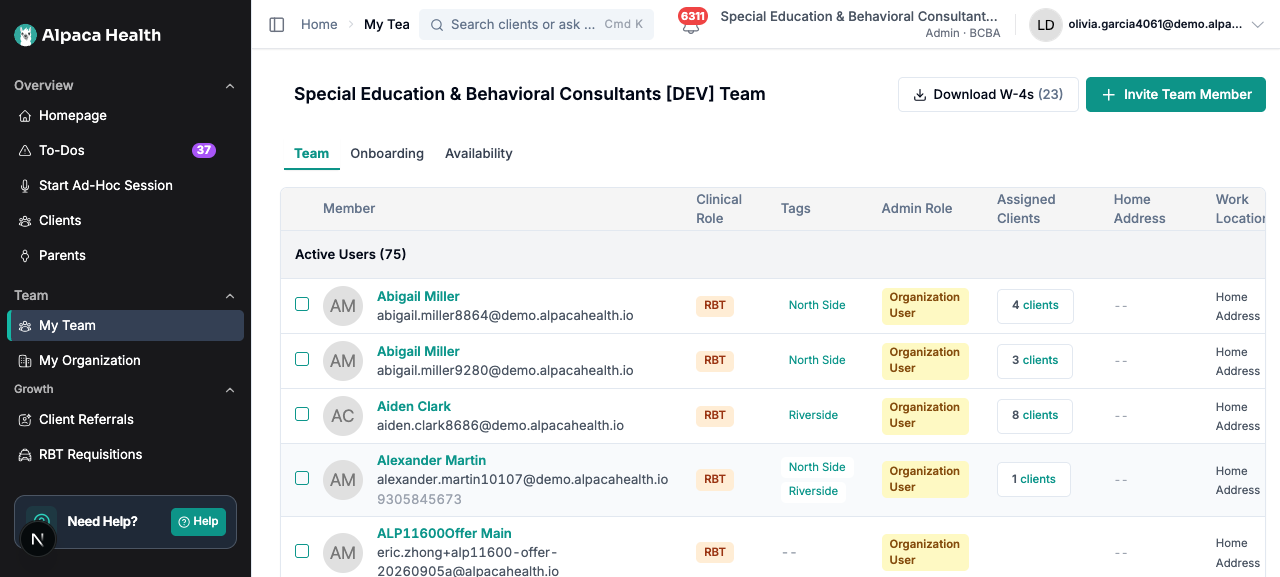Click the To-Dos triangle icon
This screenshot has height=577, width=1280.
pos(26,151)
